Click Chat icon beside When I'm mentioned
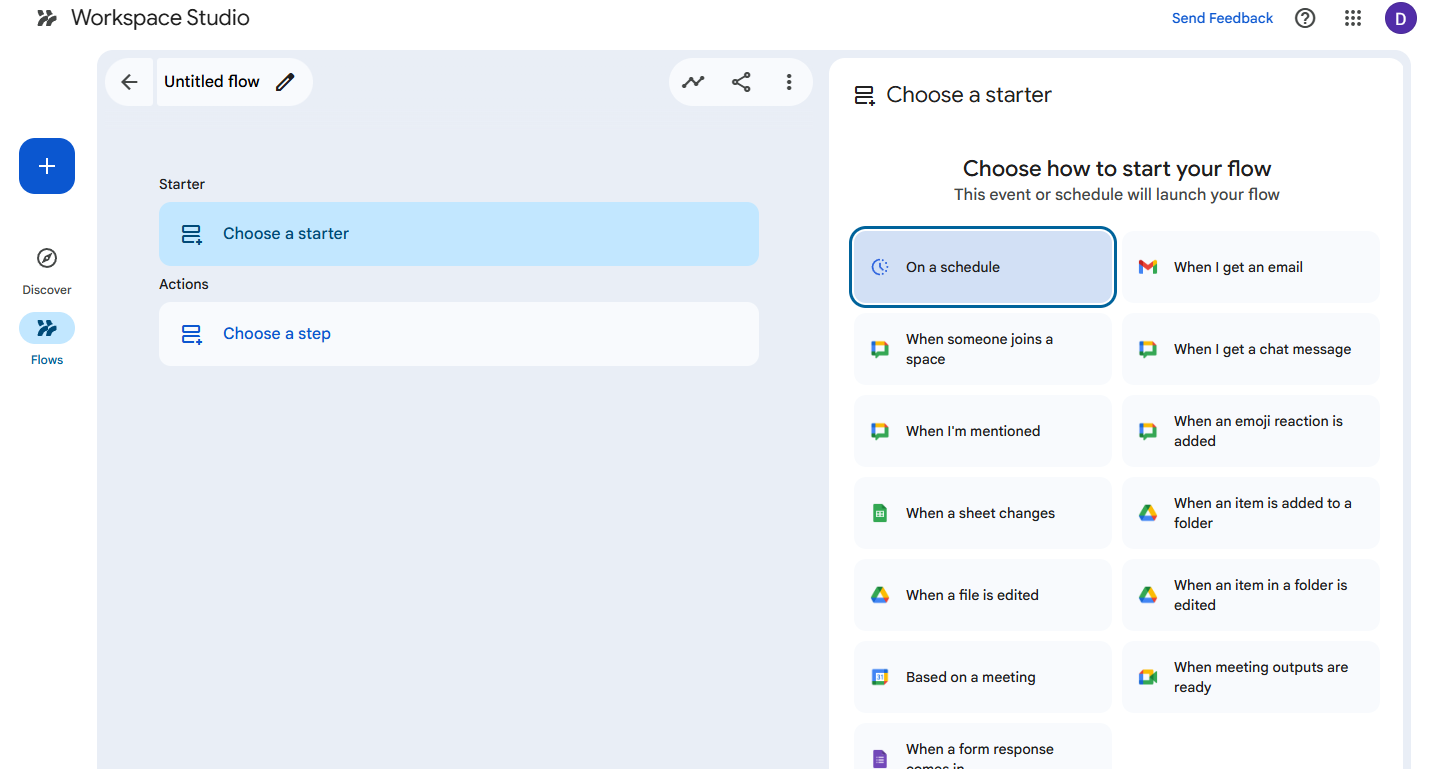The height and width of the screenshot is (769, 1429). (880, 431)
